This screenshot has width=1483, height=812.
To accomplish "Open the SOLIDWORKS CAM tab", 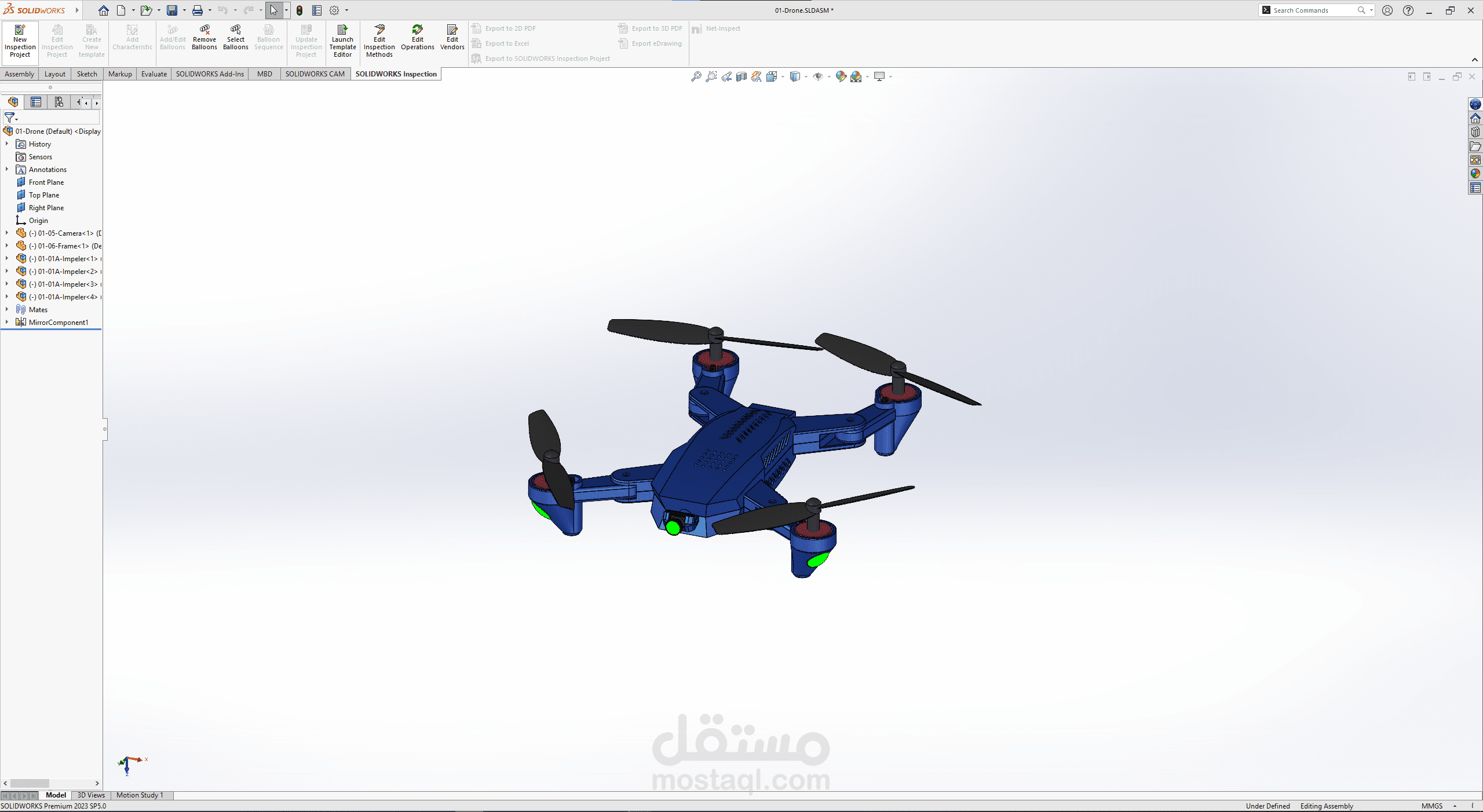I will click(315, 74).
